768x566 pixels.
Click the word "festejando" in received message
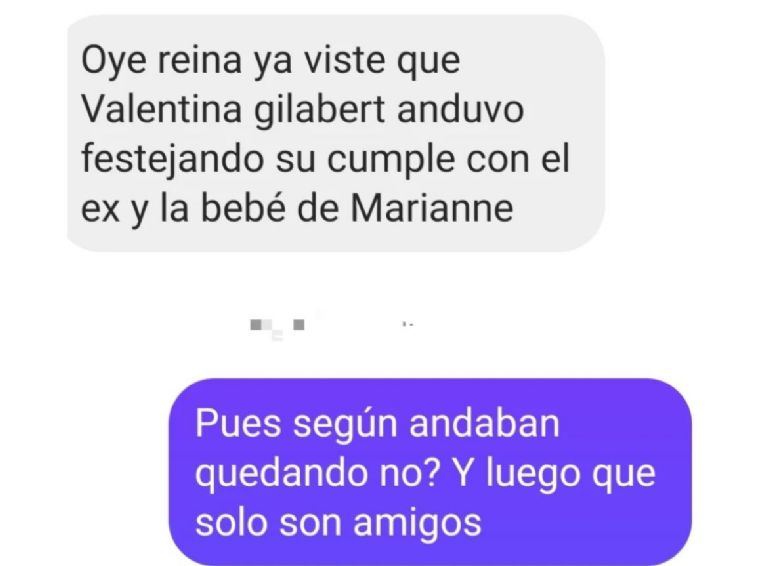point(173,160)
